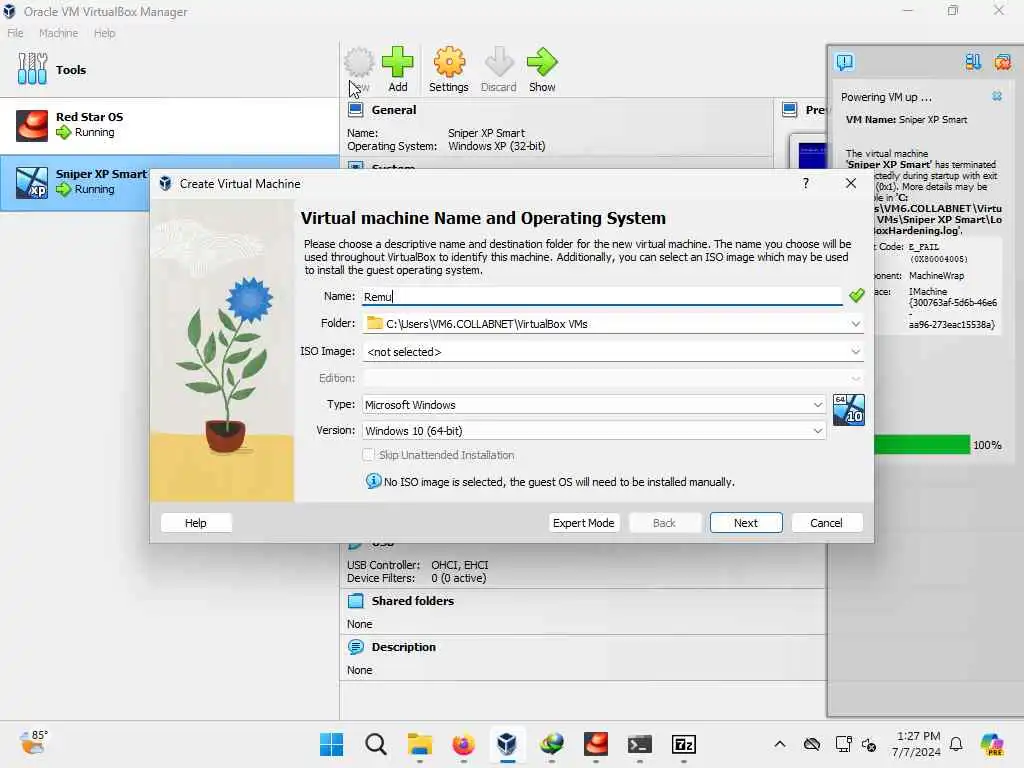
Task: Click the green Add machine toolbar icon
Action: [397, 63]
